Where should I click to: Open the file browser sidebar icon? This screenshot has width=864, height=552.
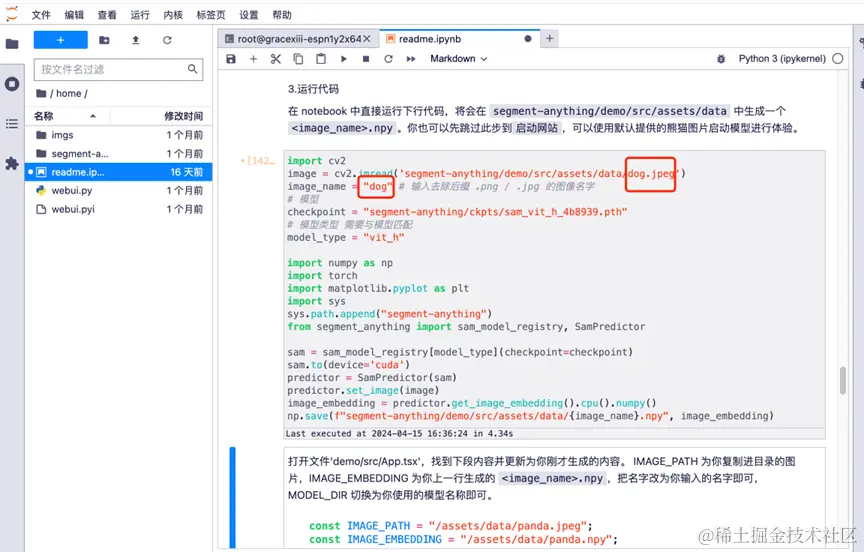[x=12, y=44]
